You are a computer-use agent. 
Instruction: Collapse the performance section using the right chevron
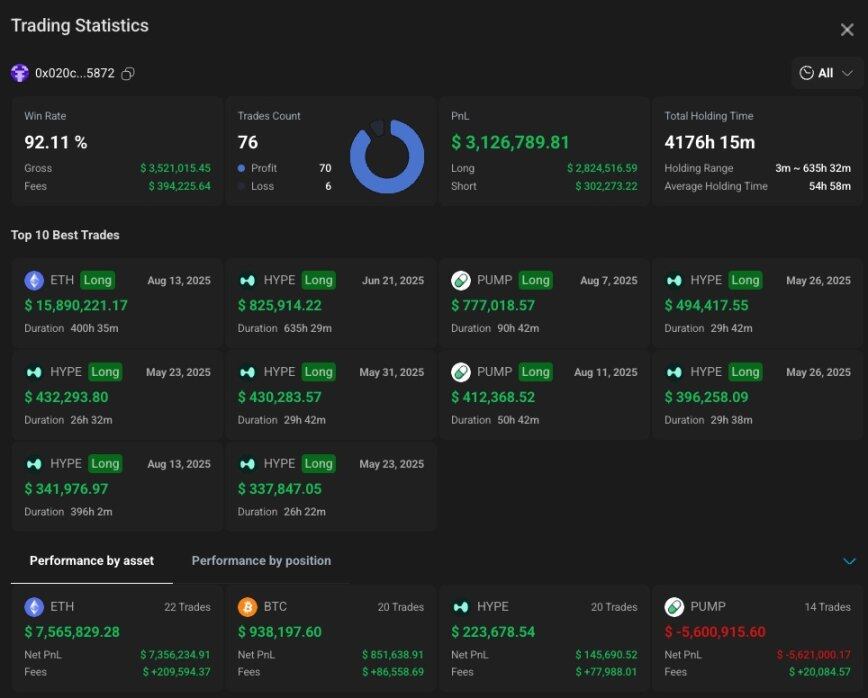(x=850, y=561)
